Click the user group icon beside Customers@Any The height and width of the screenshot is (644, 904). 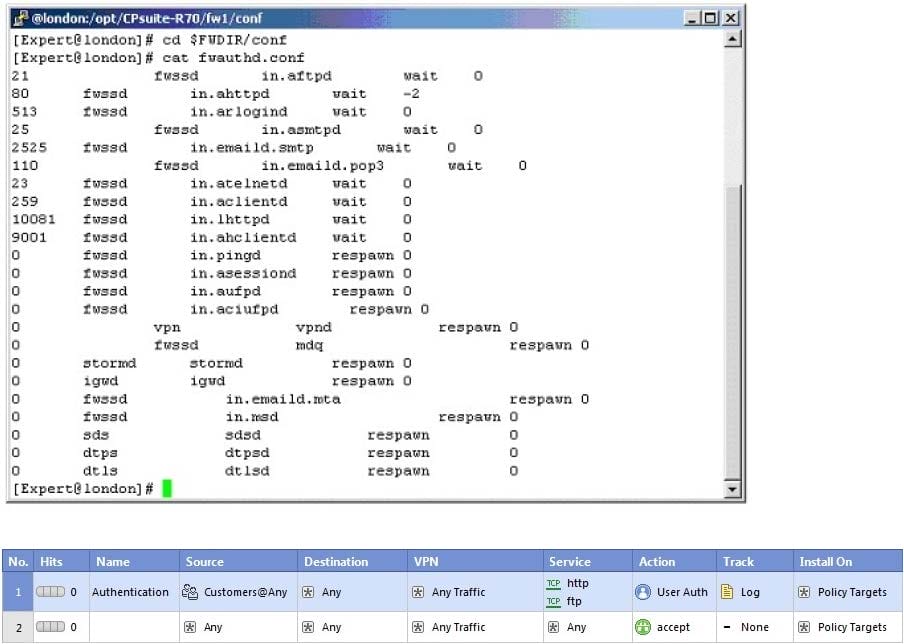point(190,592)
